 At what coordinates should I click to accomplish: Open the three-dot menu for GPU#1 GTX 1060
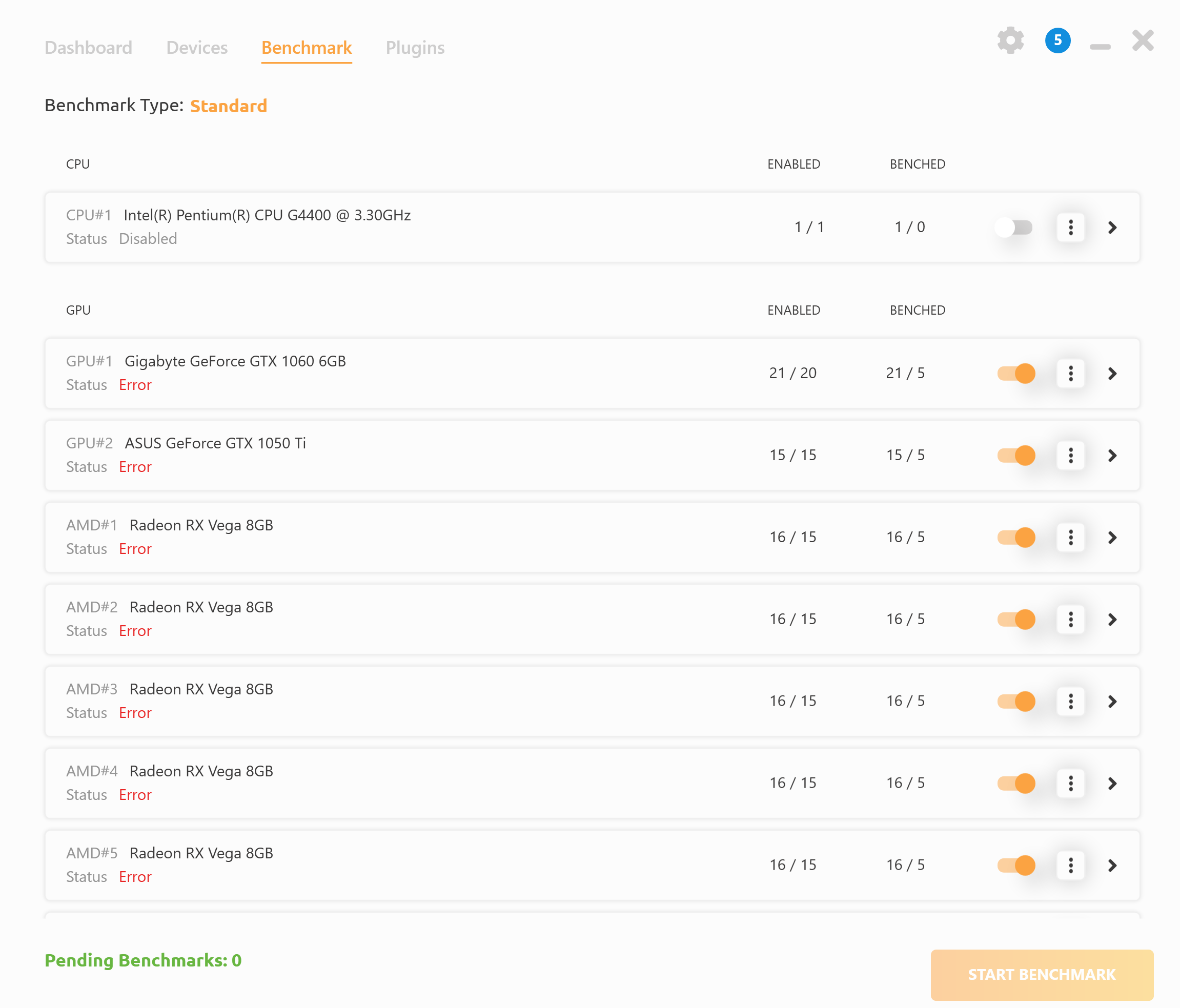(1071, 374)
